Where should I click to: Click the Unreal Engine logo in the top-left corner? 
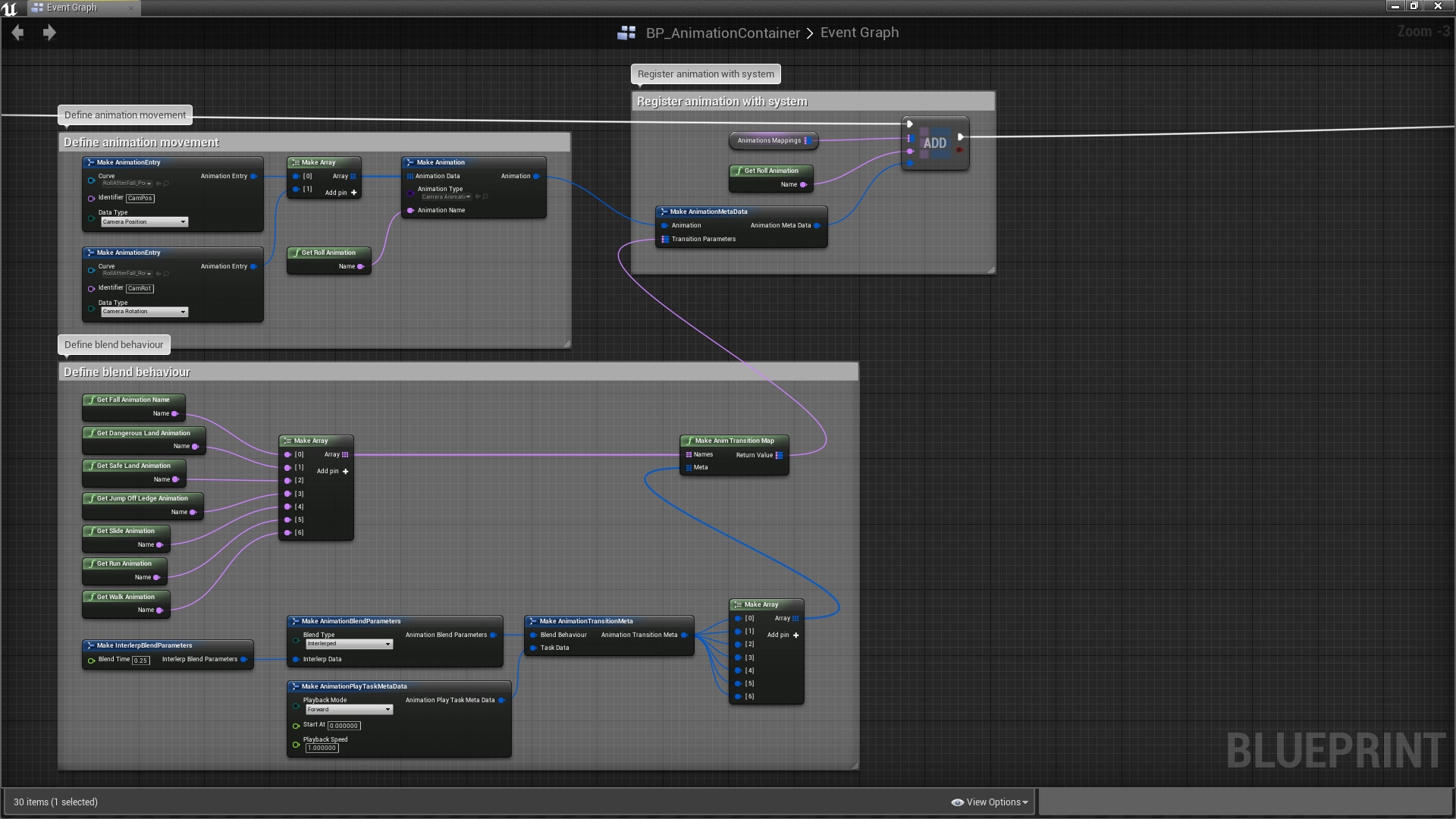pos(10,8)
